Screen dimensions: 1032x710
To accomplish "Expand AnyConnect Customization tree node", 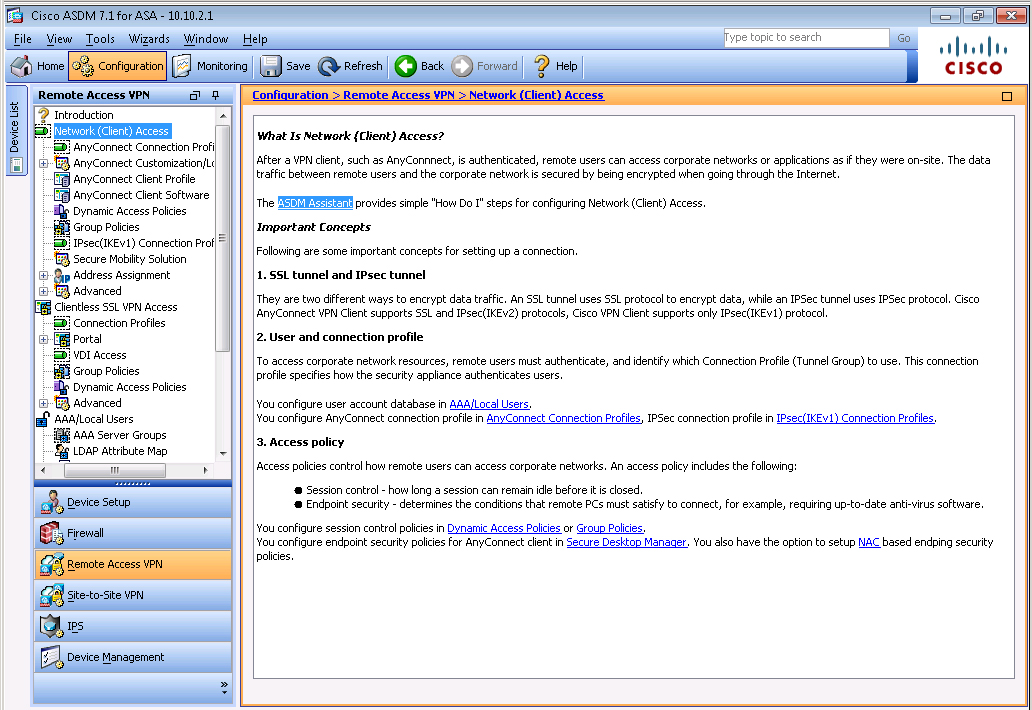I will (x=43, y=163).
